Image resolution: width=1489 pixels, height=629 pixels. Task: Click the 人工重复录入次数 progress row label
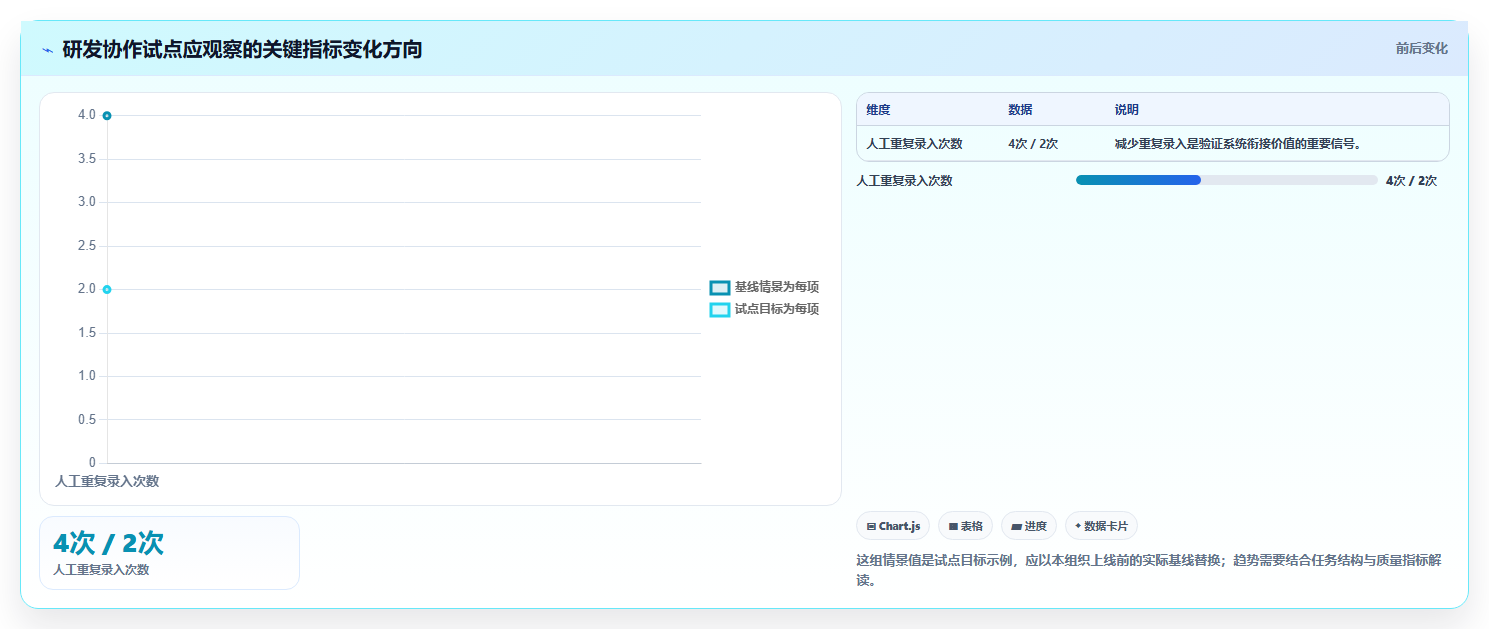[x=904, y=181]
